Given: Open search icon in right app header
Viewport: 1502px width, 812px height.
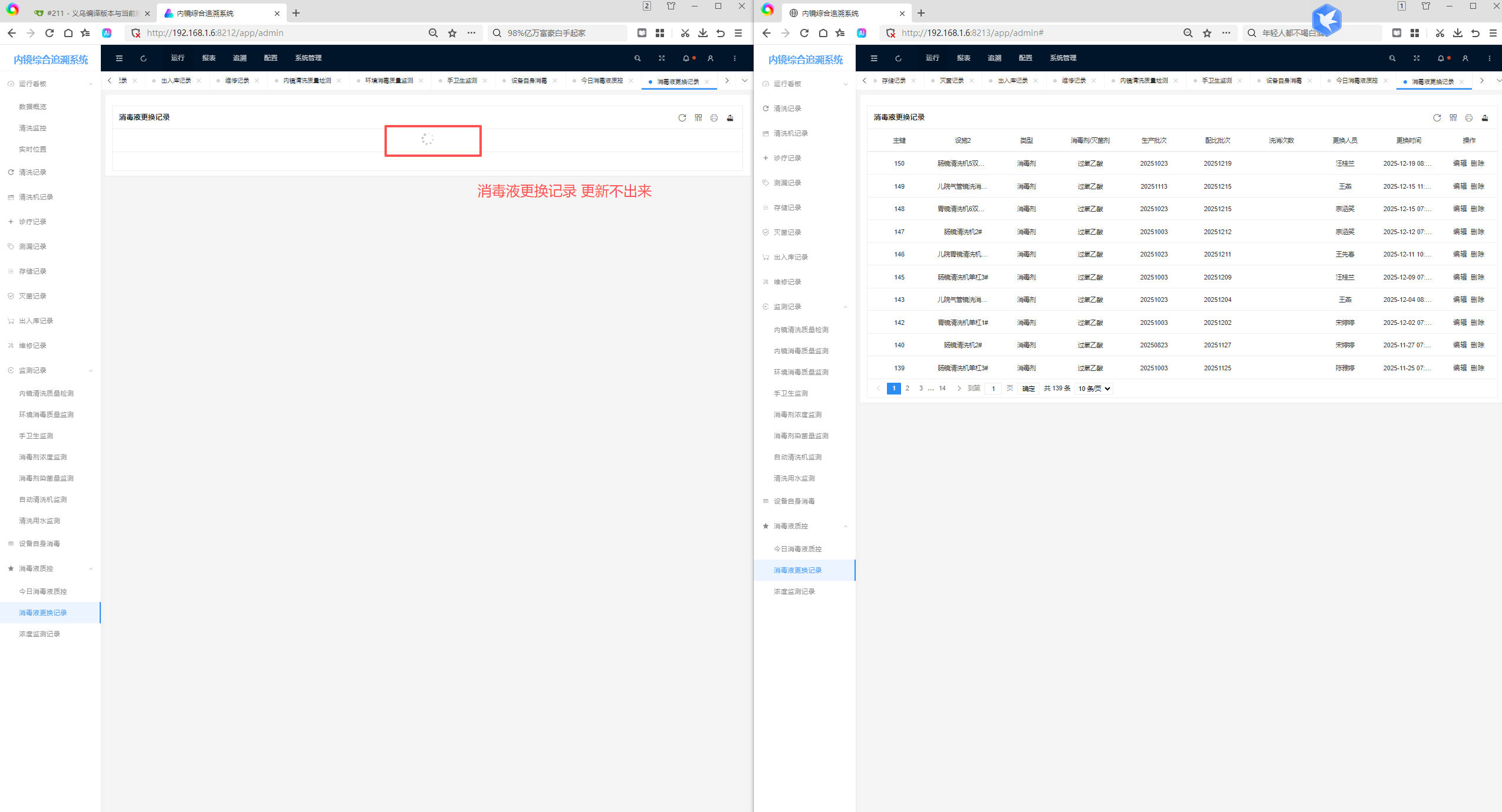Looking at the screenshot, I should coord(1392,58).
